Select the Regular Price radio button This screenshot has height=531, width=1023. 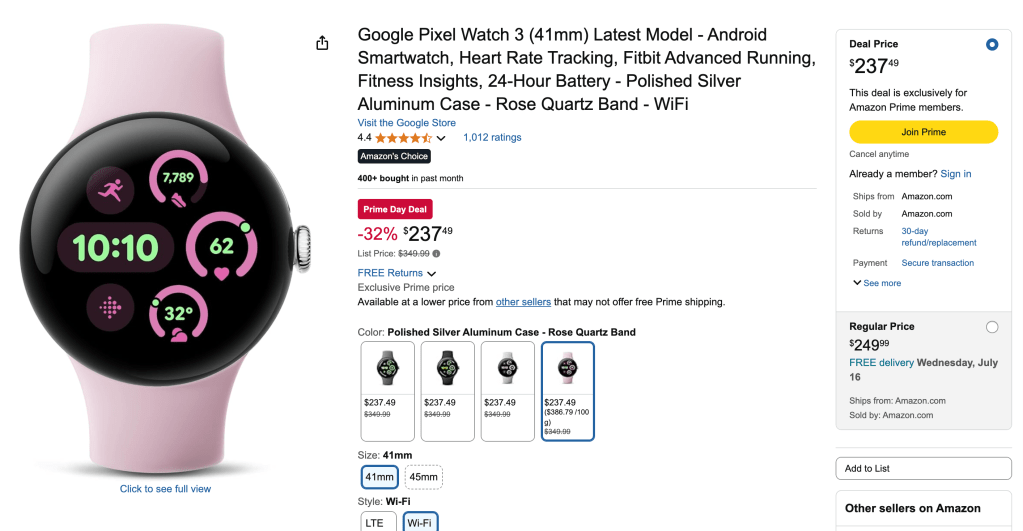point(991,327)
